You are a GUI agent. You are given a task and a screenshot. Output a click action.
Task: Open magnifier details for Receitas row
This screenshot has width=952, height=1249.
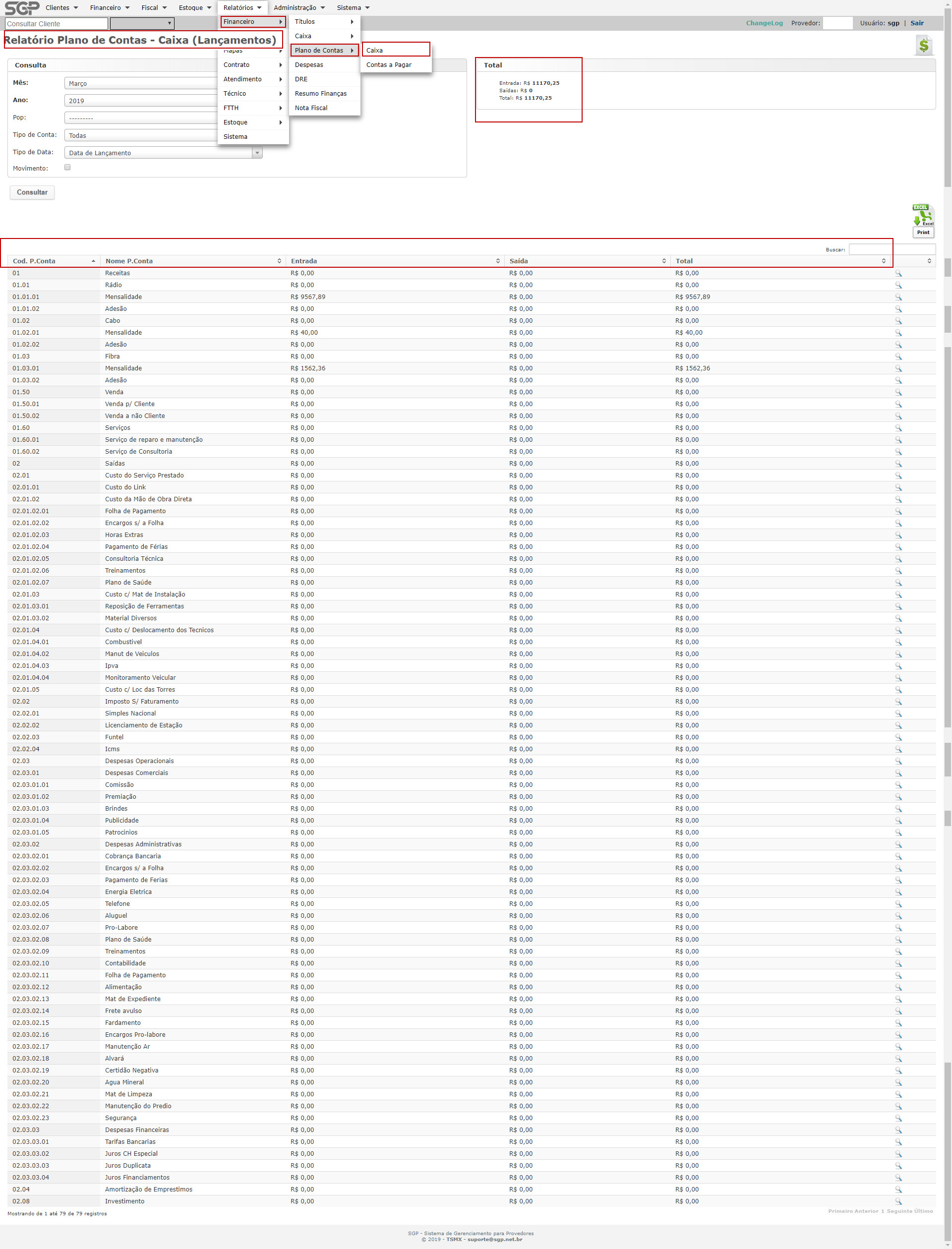898,273
